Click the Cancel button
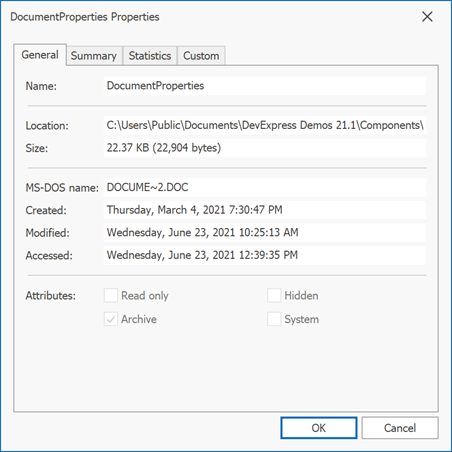The height and width of the screenshot is (452, 452). point(400,428)
